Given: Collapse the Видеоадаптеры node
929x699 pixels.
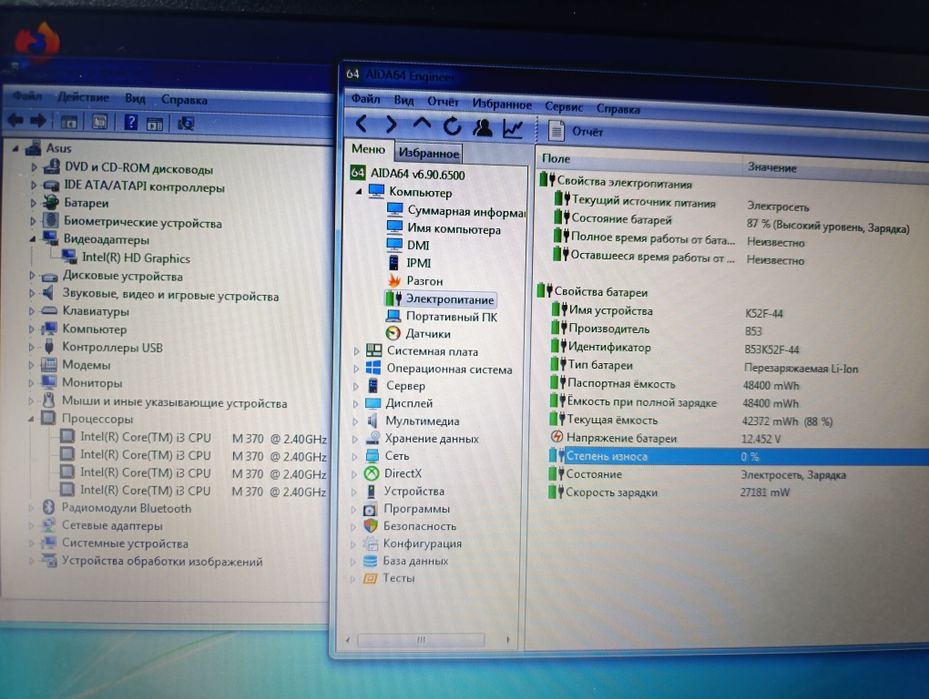Looking at the screenshot, I should pyautogui.click(x=33, y=239).
